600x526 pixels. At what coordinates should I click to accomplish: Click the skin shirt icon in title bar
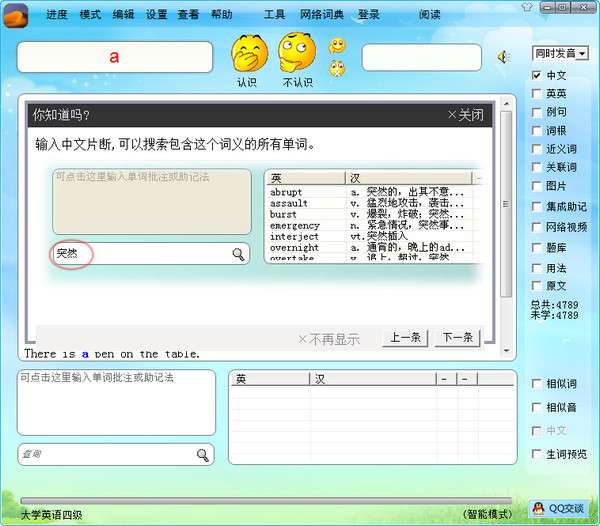click(528, 7)
